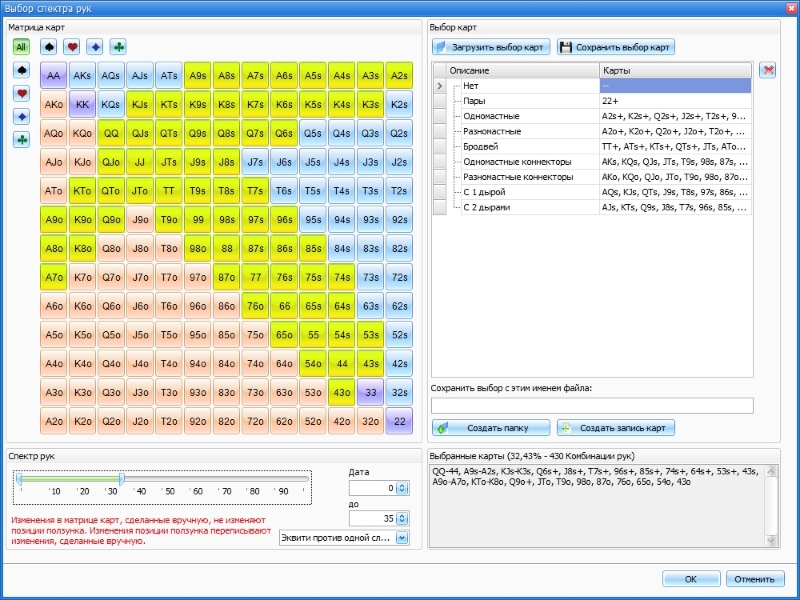Viewport: 800px width, 600px height.
Task: Open the Эквити против одной dropdown
Action: [402, 538]
